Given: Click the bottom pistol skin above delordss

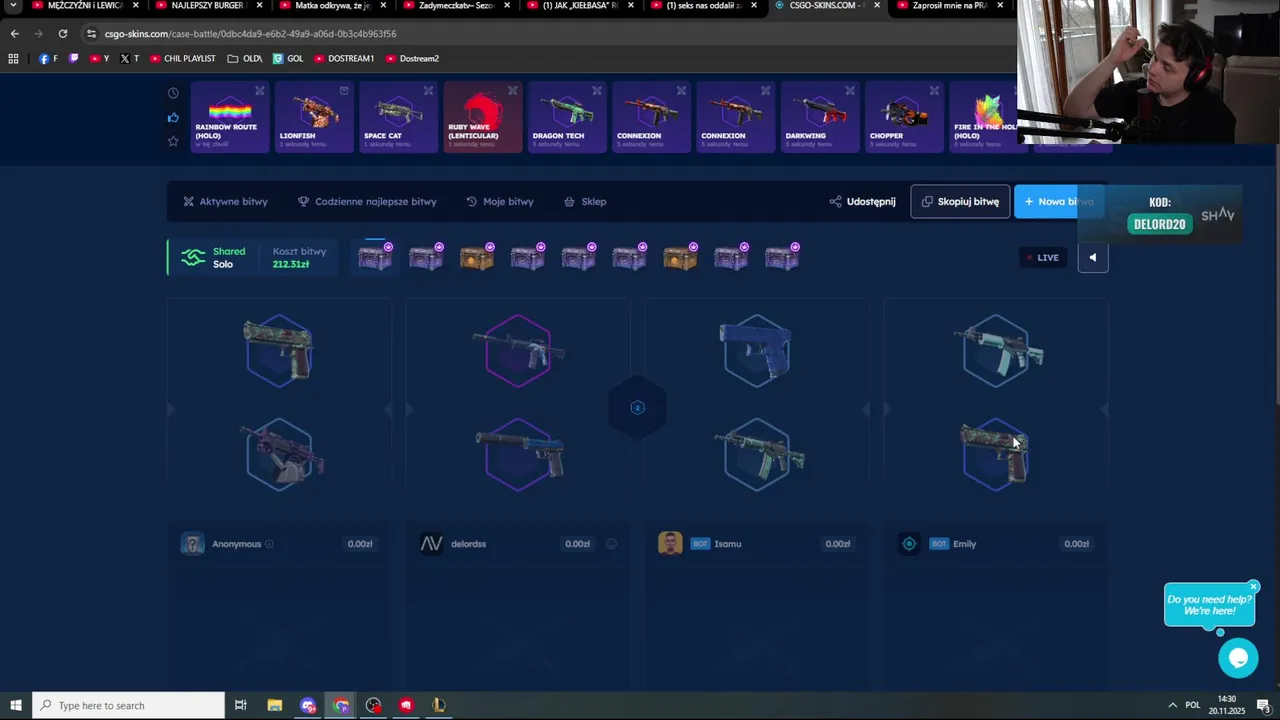Looking at the screenshot, I should tap(518, 454).
